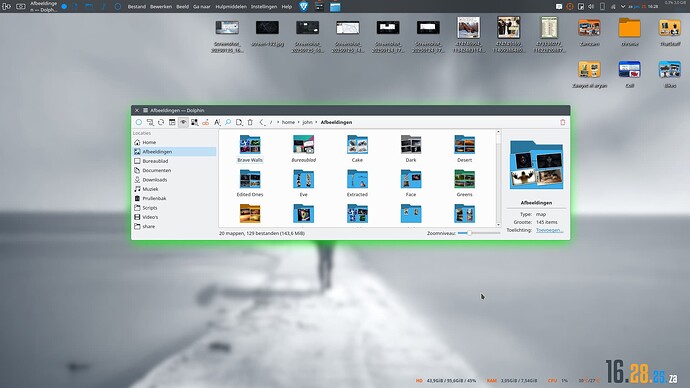Click the rename text icon

[217, 122]
